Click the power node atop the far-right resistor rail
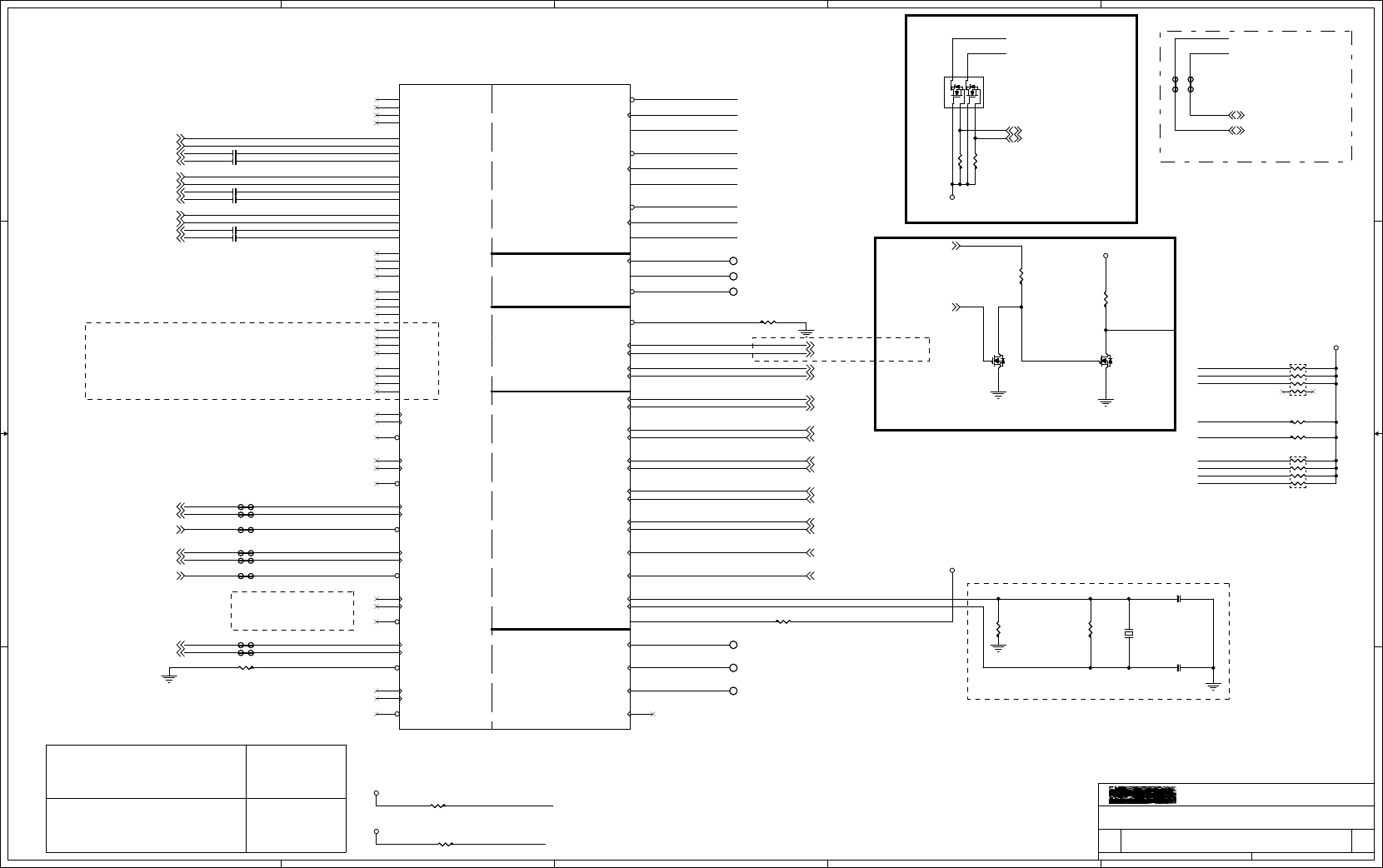 (1336, 347)
